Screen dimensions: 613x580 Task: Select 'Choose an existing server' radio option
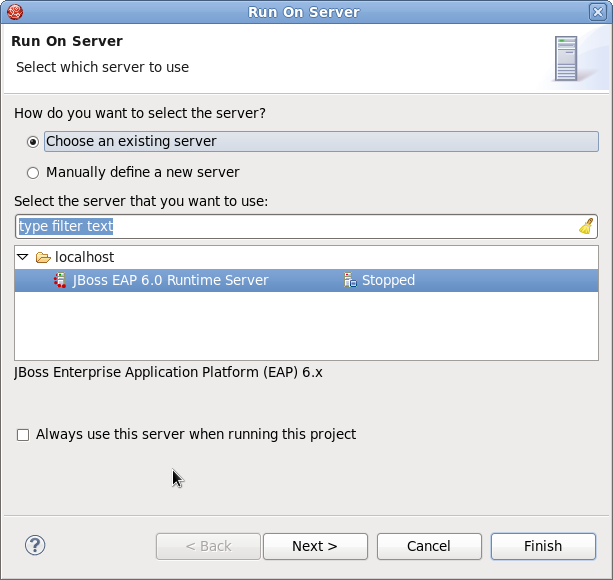pyautogui.click(x=33, y=142)
